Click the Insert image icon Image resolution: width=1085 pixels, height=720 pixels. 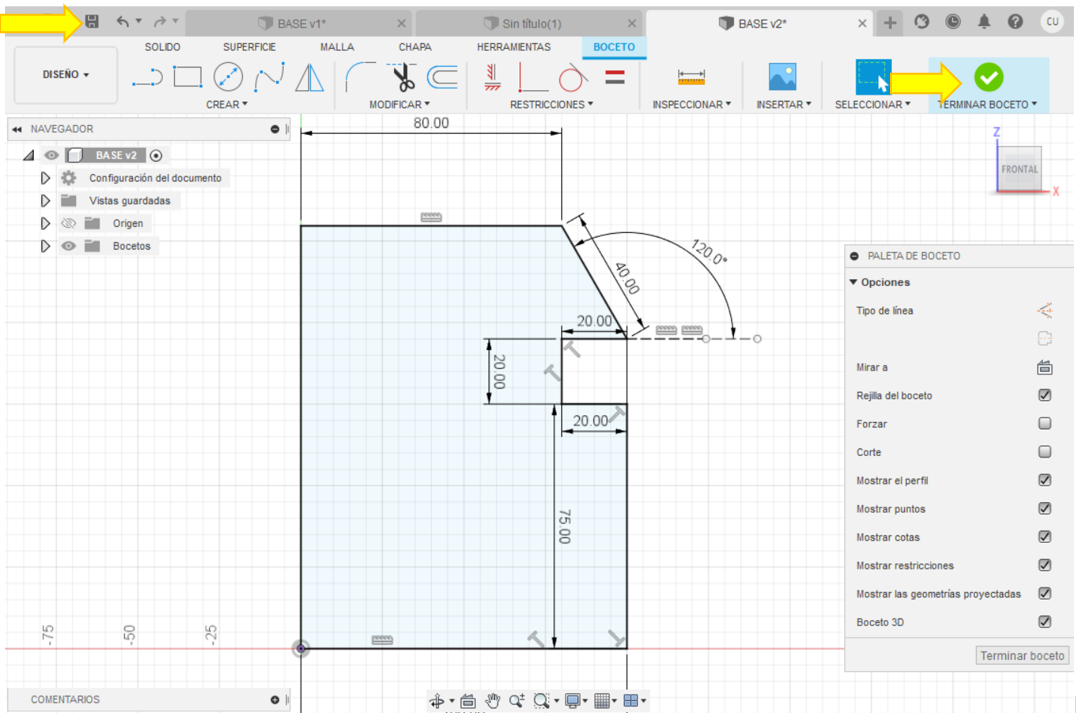(x=783, y=77)
